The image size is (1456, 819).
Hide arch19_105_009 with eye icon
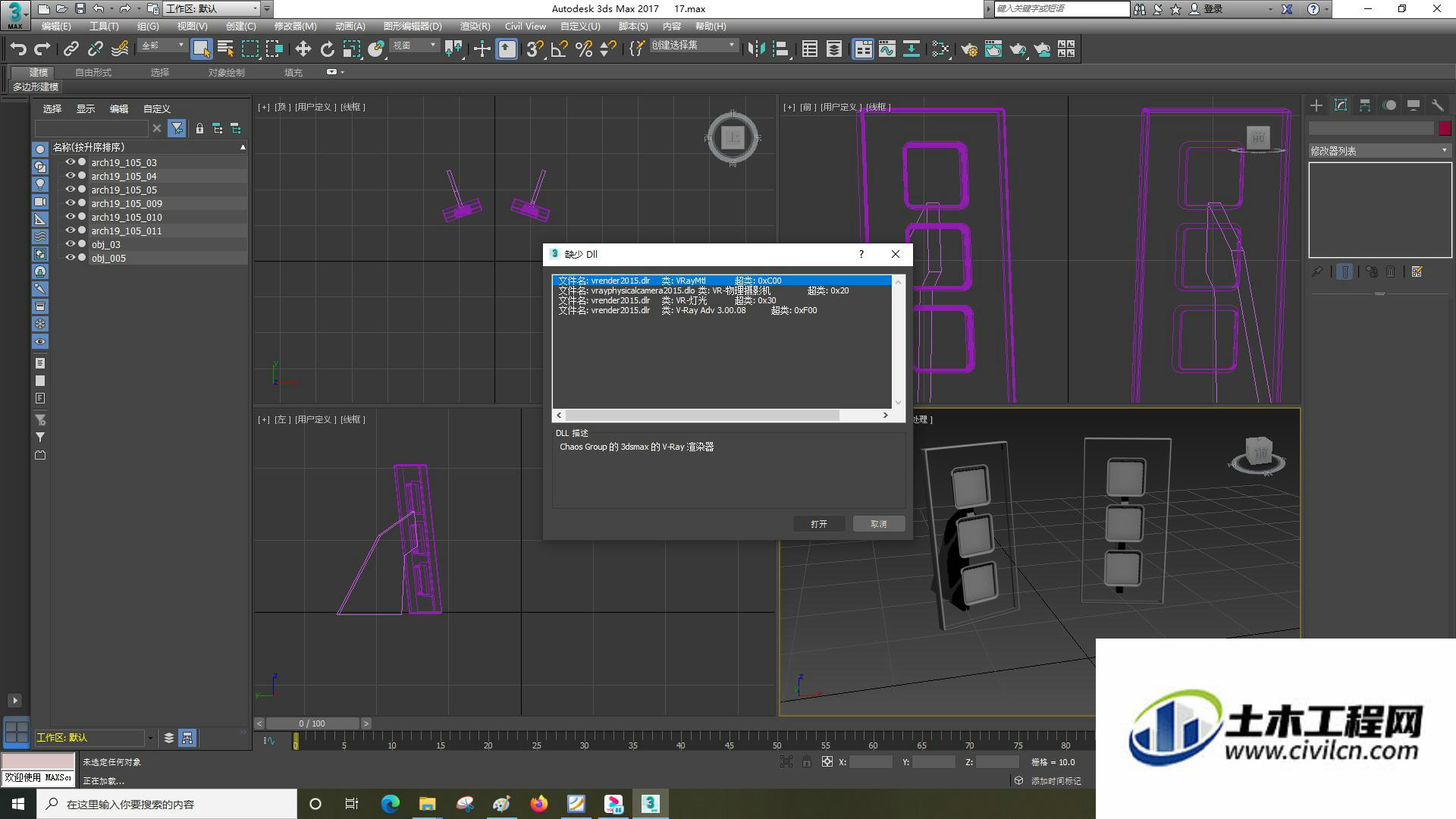(x=70, y=203)
